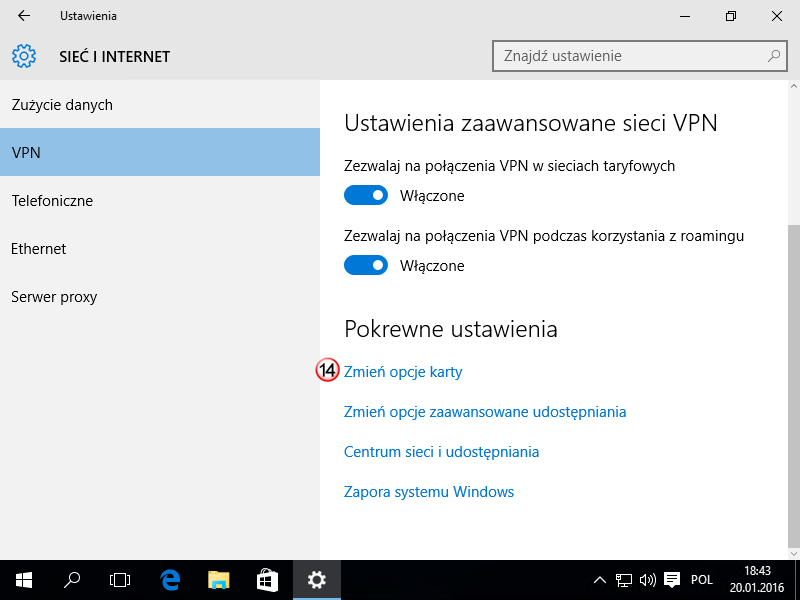Go back with the arrow icon

(23, 16)
